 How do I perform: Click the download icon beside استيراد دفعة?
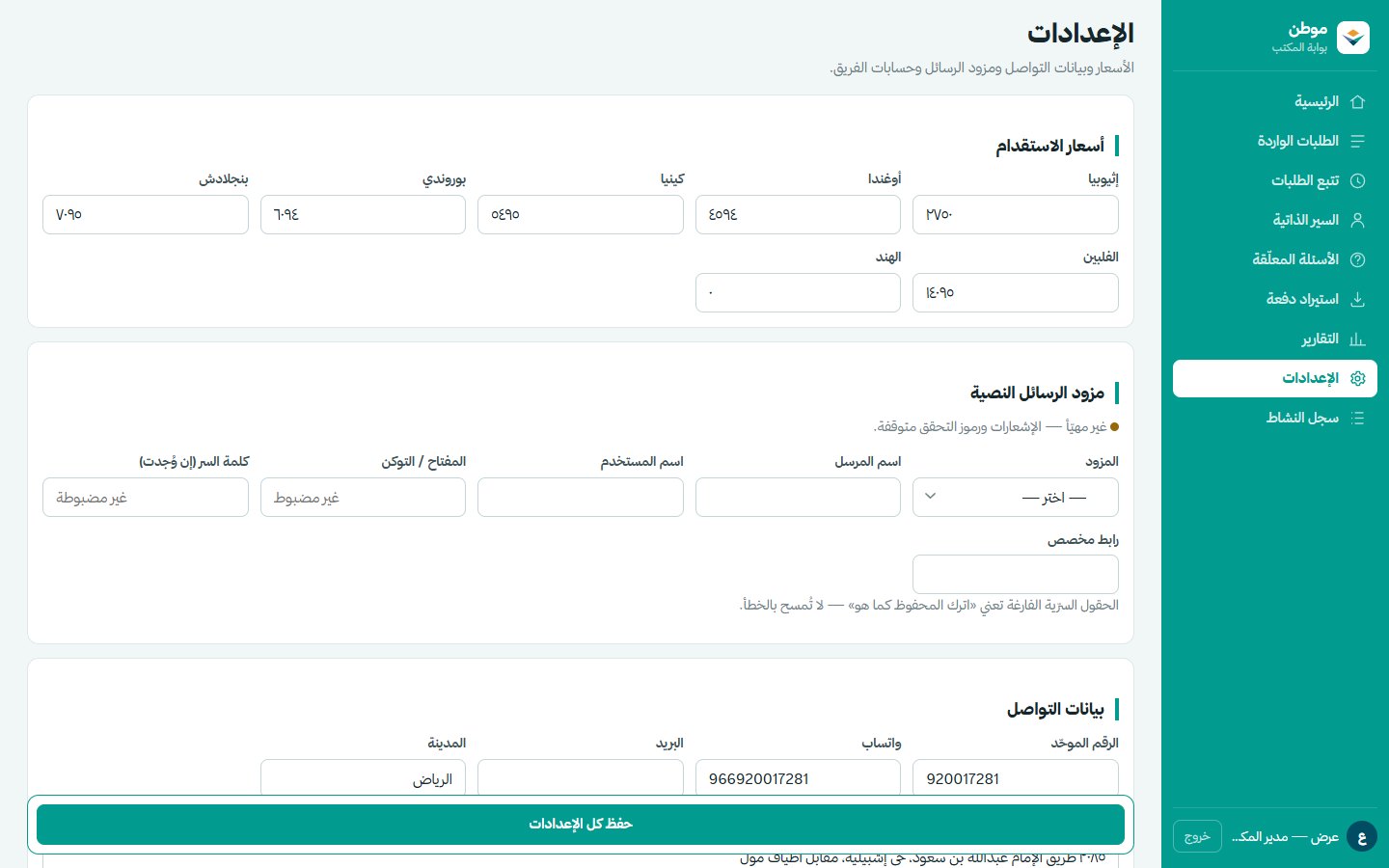pyautogui.click(x=1357, y=299)
